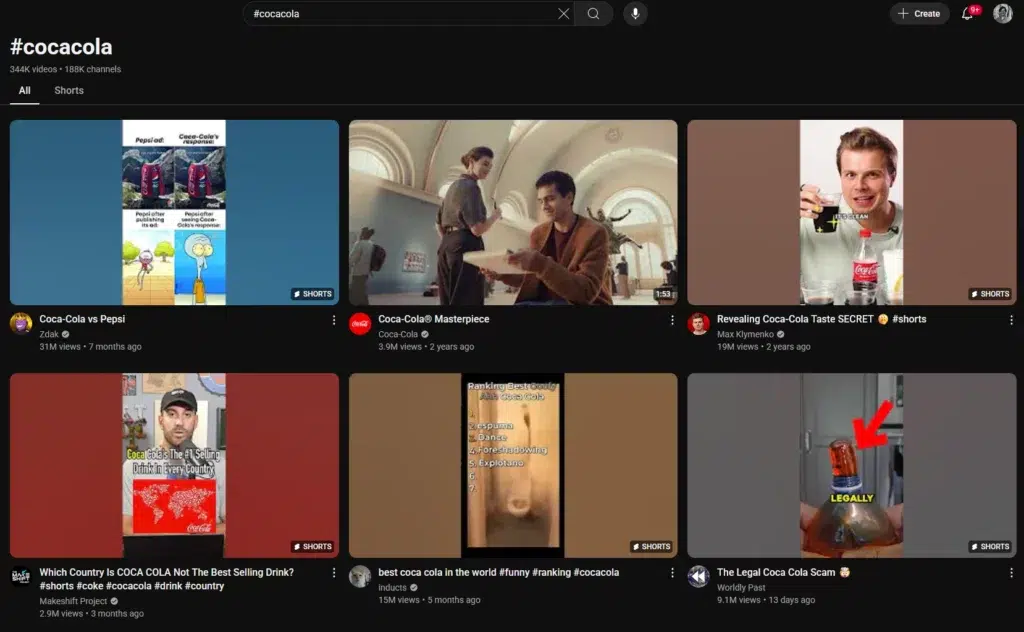The height and width of the screenshot is (632, 1024).
Task: Open the Coca-Cola® Masterpiece title link
Action: (434, 319)
